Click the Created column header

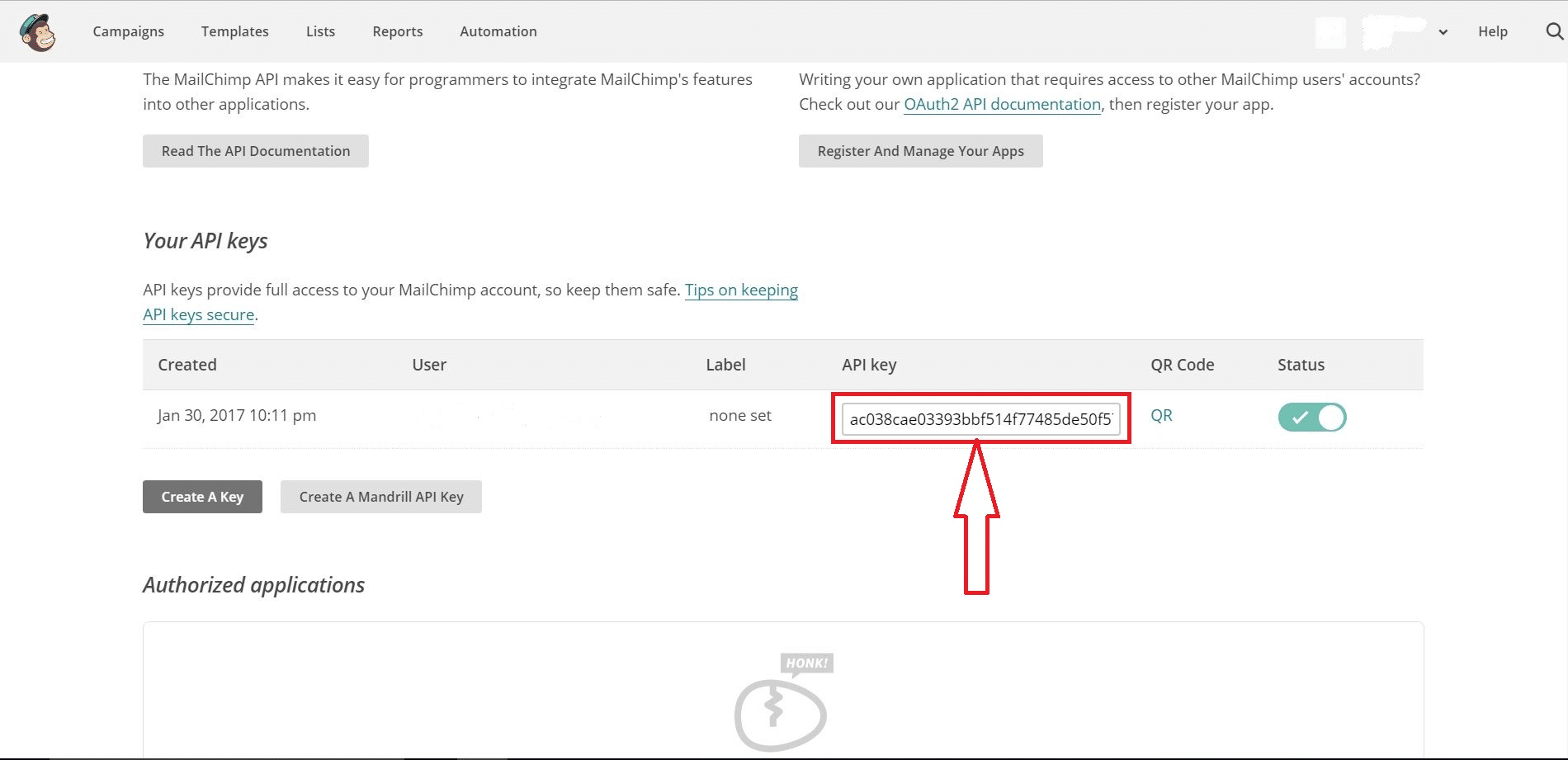[x=187, y=365]
